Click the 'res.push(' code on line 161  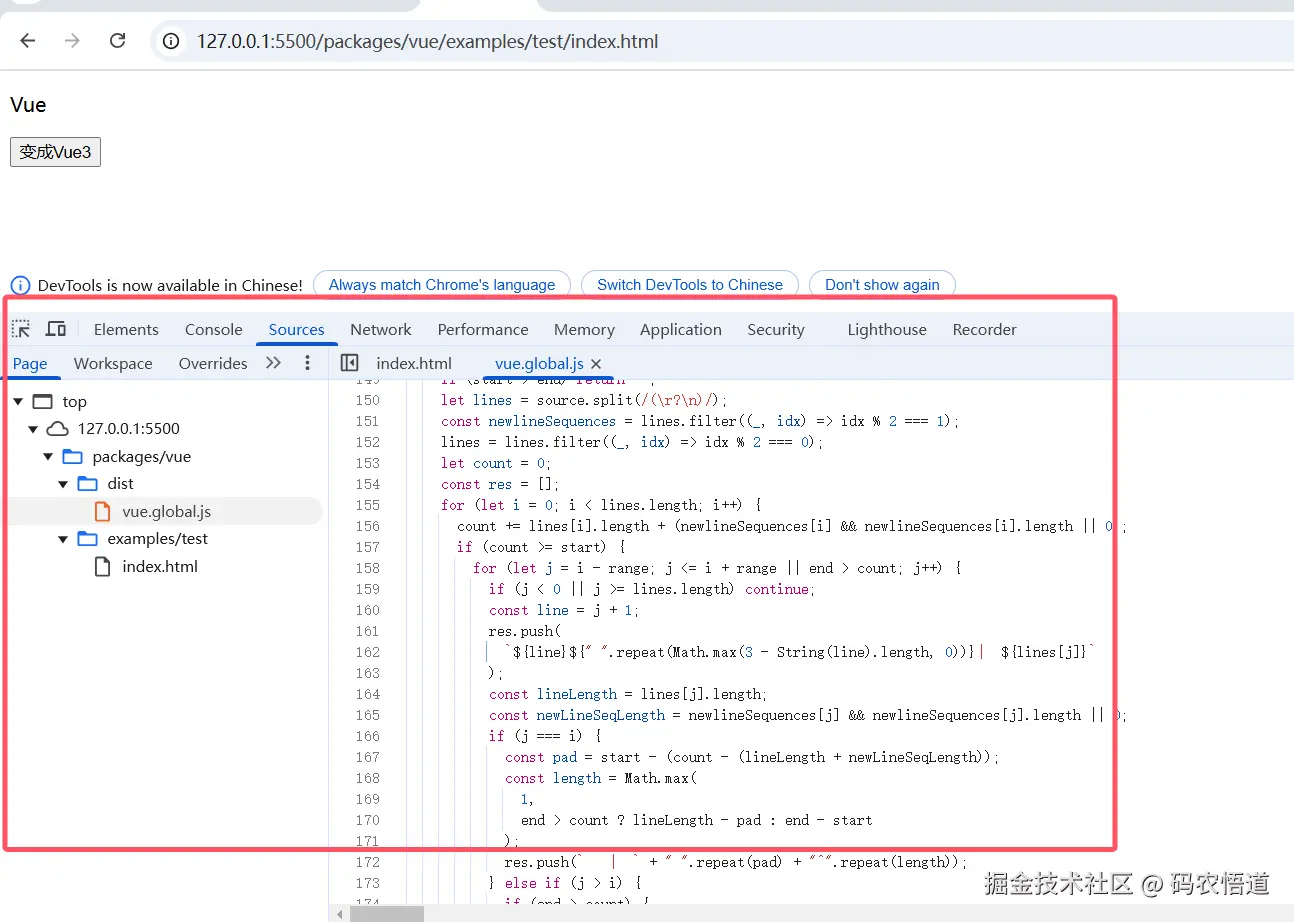coord(525,631)
